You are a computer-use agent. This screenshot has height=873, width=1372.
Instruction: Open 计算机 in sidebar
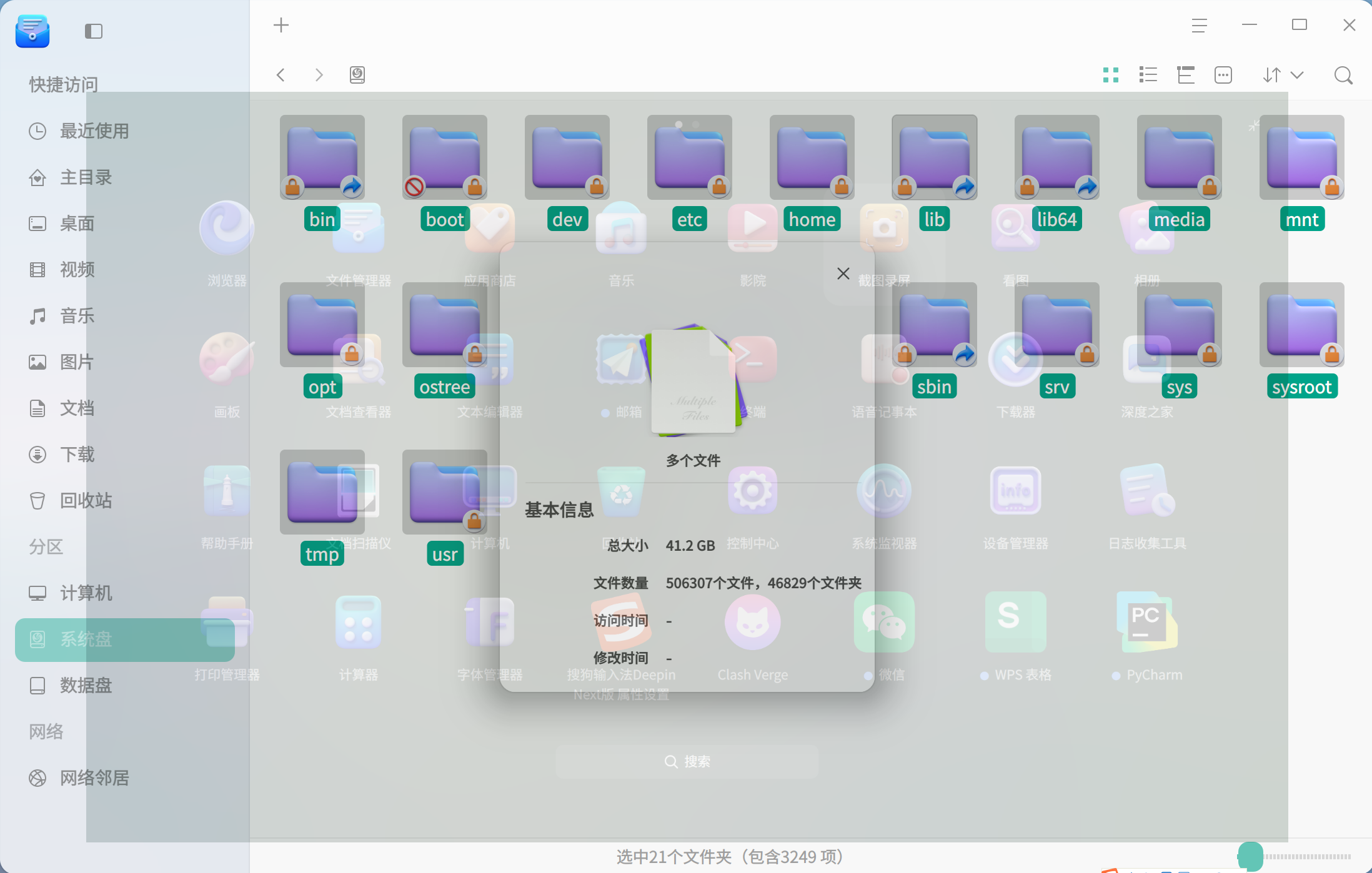tap(125, 593)
